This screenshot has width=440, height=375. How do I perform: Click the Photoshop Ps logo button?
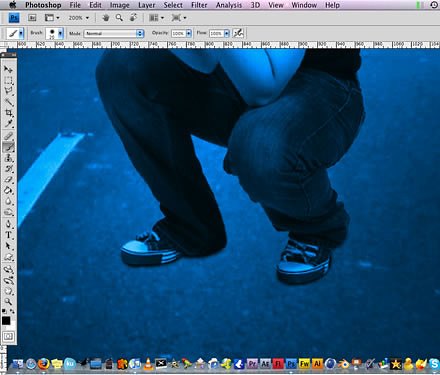(x=14, y=18)
